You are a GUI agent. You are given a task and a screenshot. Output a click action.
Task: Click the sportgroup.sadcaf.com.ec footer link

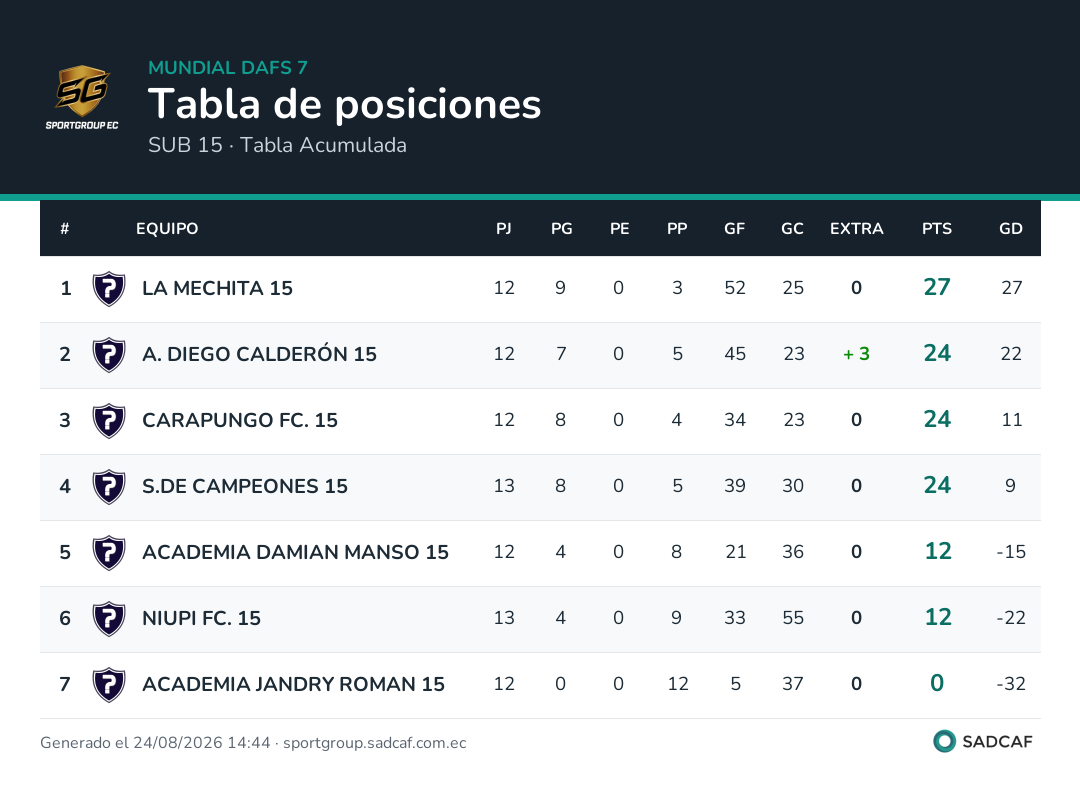point(375,743)
